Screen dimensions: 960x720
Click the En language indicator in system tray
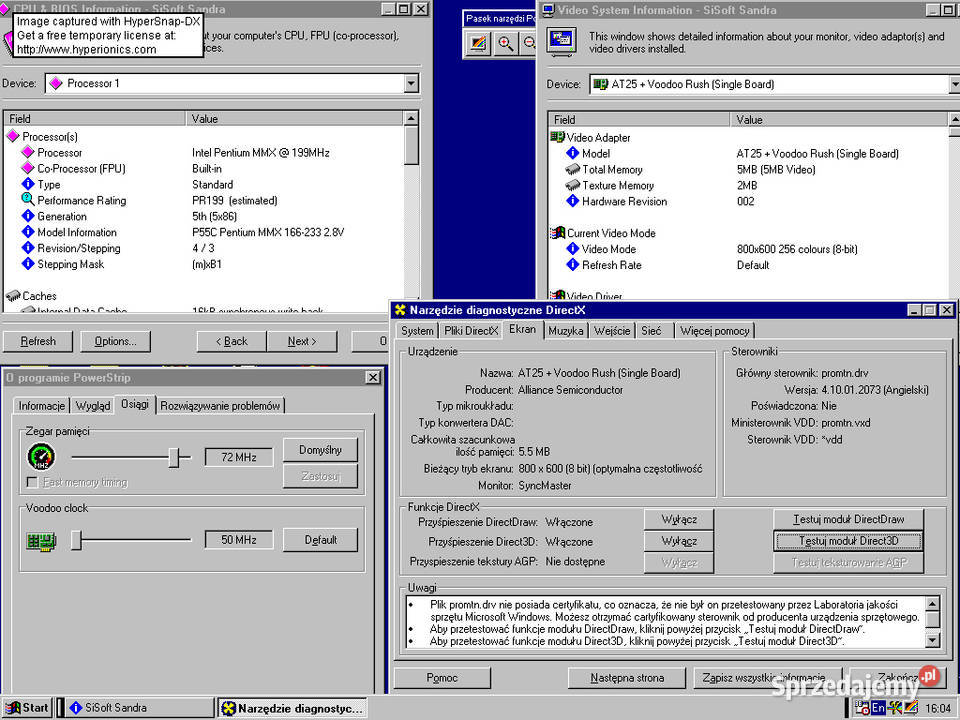click(878, 708)
